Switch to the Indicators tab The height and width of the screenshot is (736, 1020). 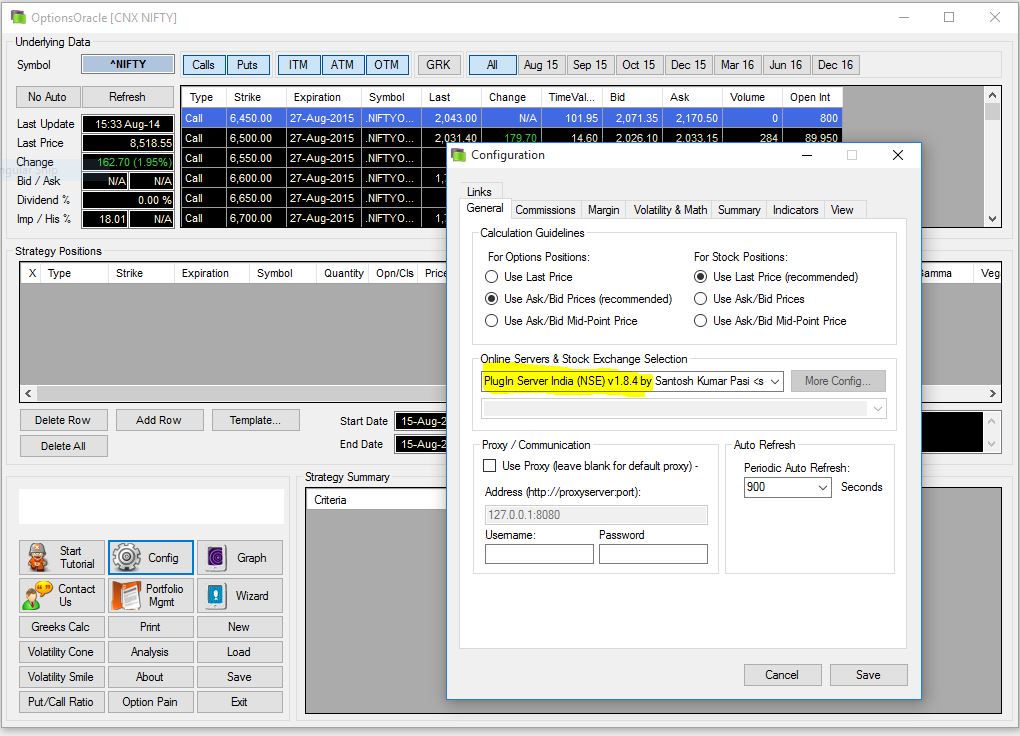click(796, 210)
